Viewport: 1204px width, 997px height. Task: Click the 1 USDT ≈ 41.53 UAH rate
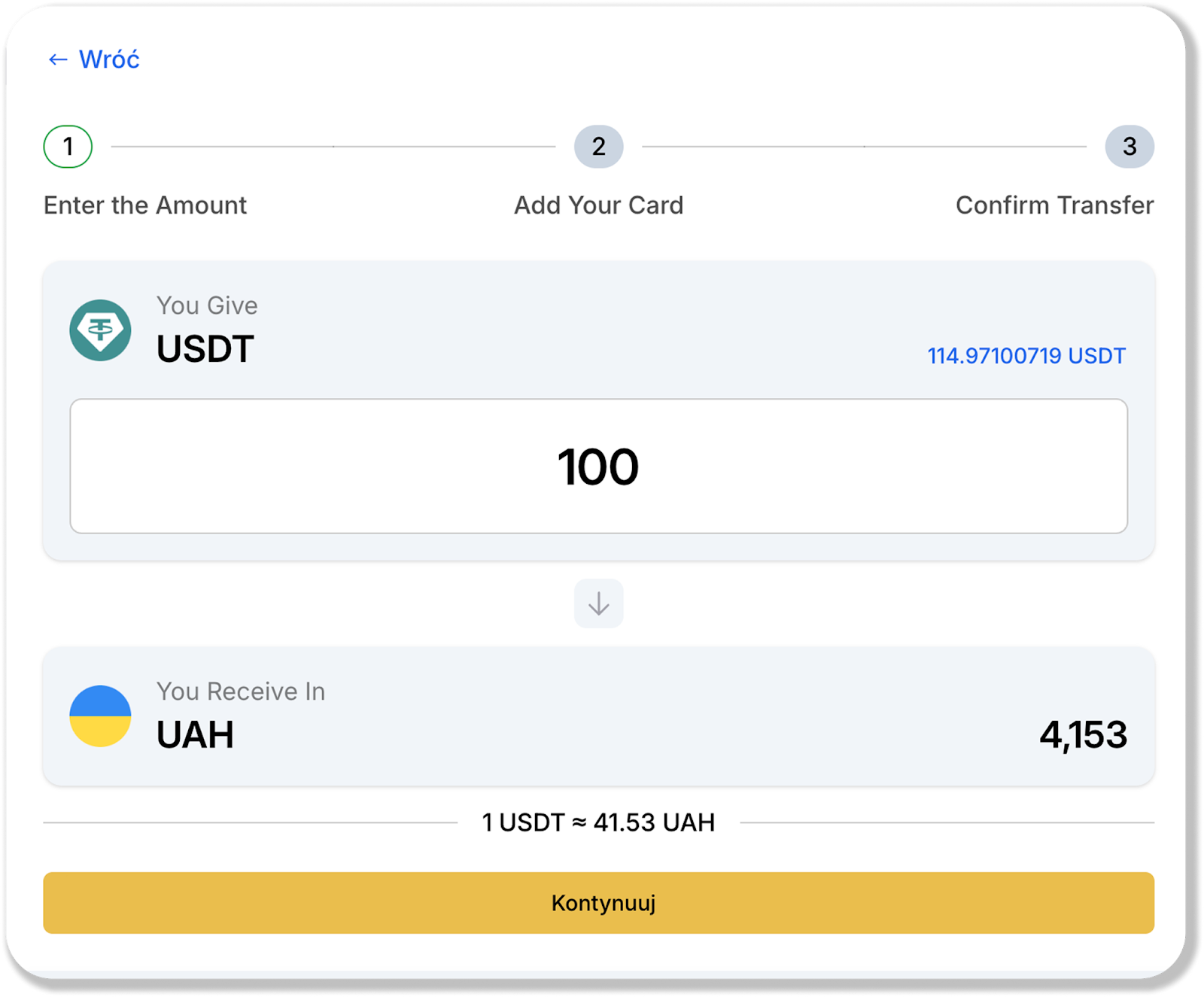coord(598,822)
